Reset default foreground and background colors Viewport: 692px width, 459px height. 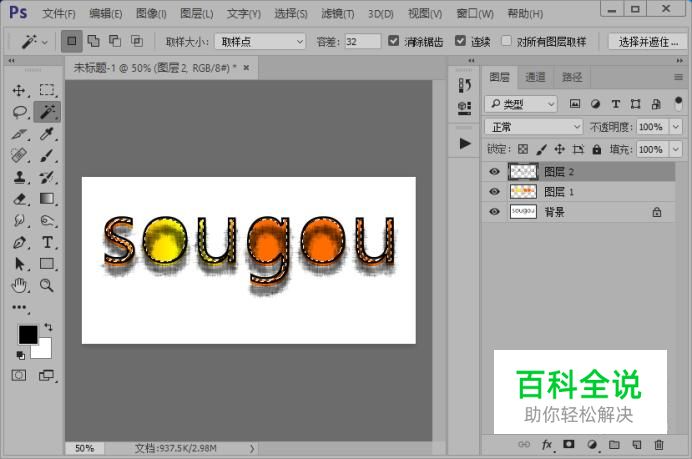point(20,355)
